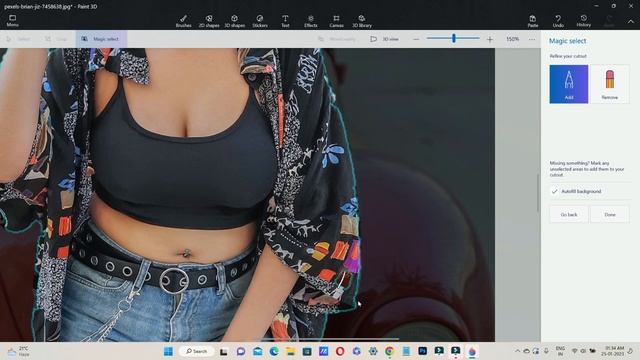Open Settings gear from the taskbar
This screenshot has height=360, width=640.
tap(373, 351)
